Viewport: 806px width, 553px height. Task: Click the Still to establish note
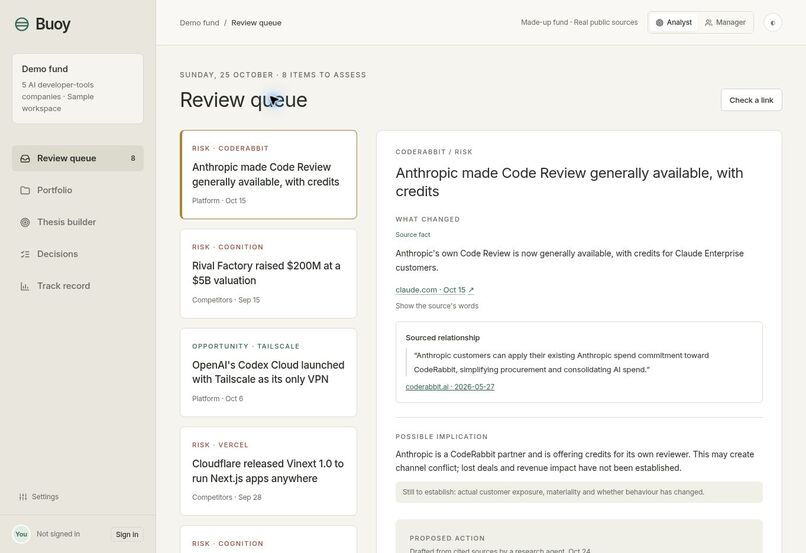(579, 492)
